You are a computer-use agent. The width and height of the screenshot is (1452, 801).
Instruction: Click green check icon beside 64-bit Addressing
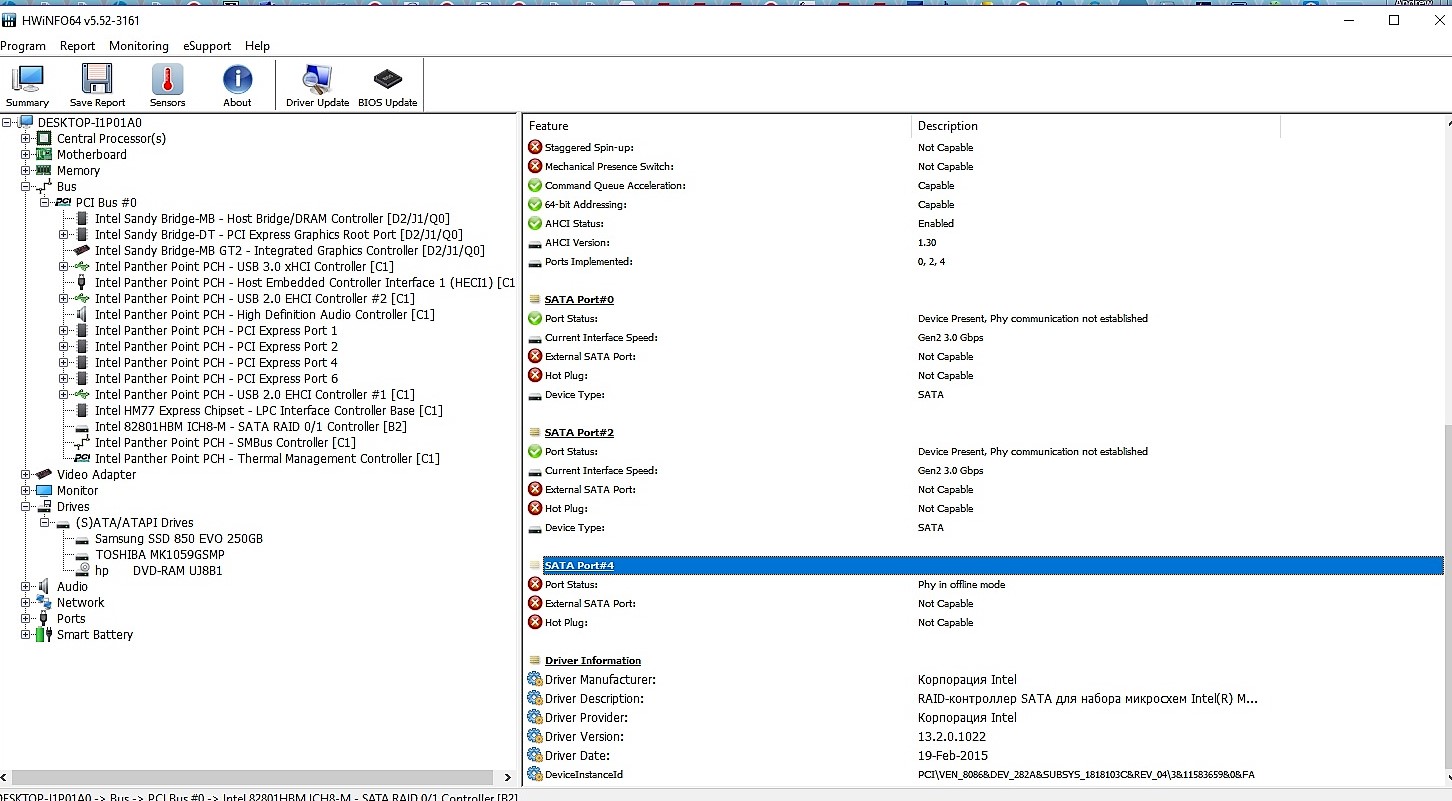click(x=535, y=204)
